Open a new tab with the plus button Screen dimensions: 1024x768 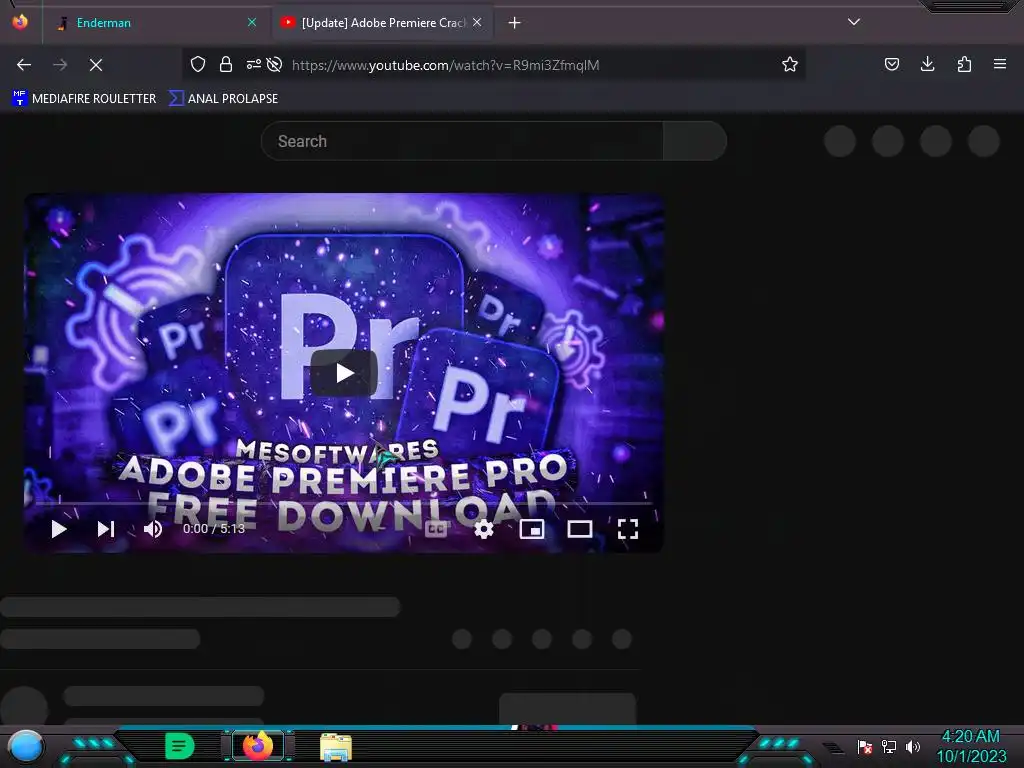[515, 23]
